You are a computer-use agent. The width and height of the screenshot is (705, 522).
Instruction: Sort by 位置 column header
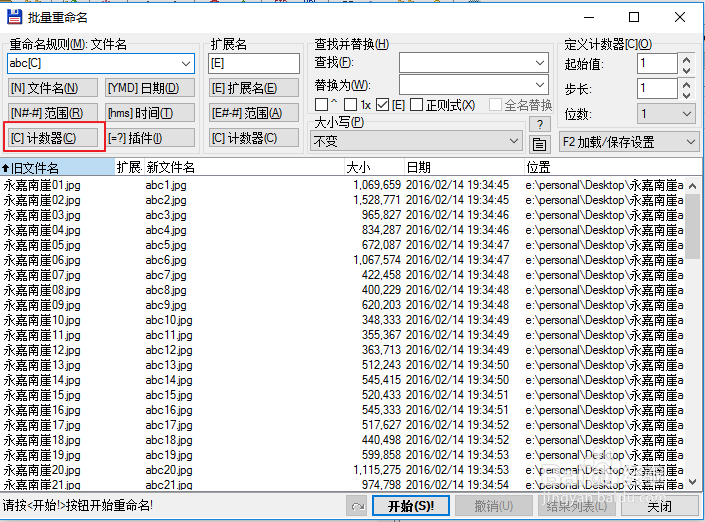click(x=613, y=168)
